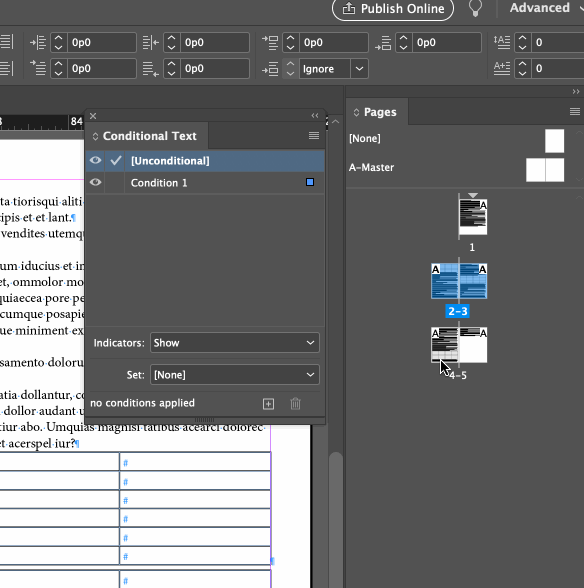Select the page 1 thumbnail
This screenshot has height=588, width=584.
click(473, 217)
